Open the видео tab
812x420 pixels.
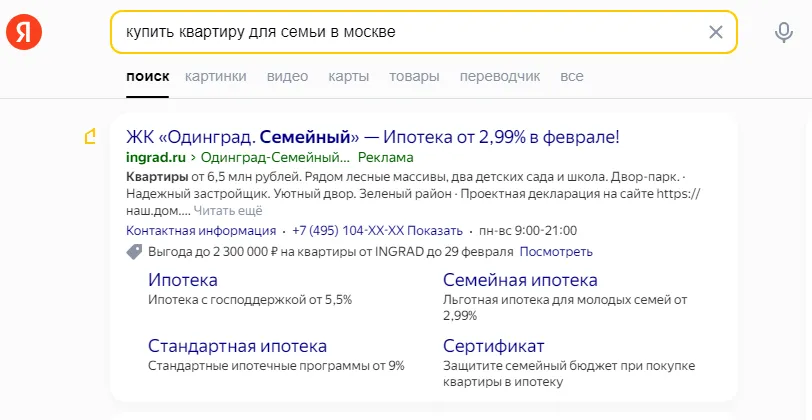287,77
